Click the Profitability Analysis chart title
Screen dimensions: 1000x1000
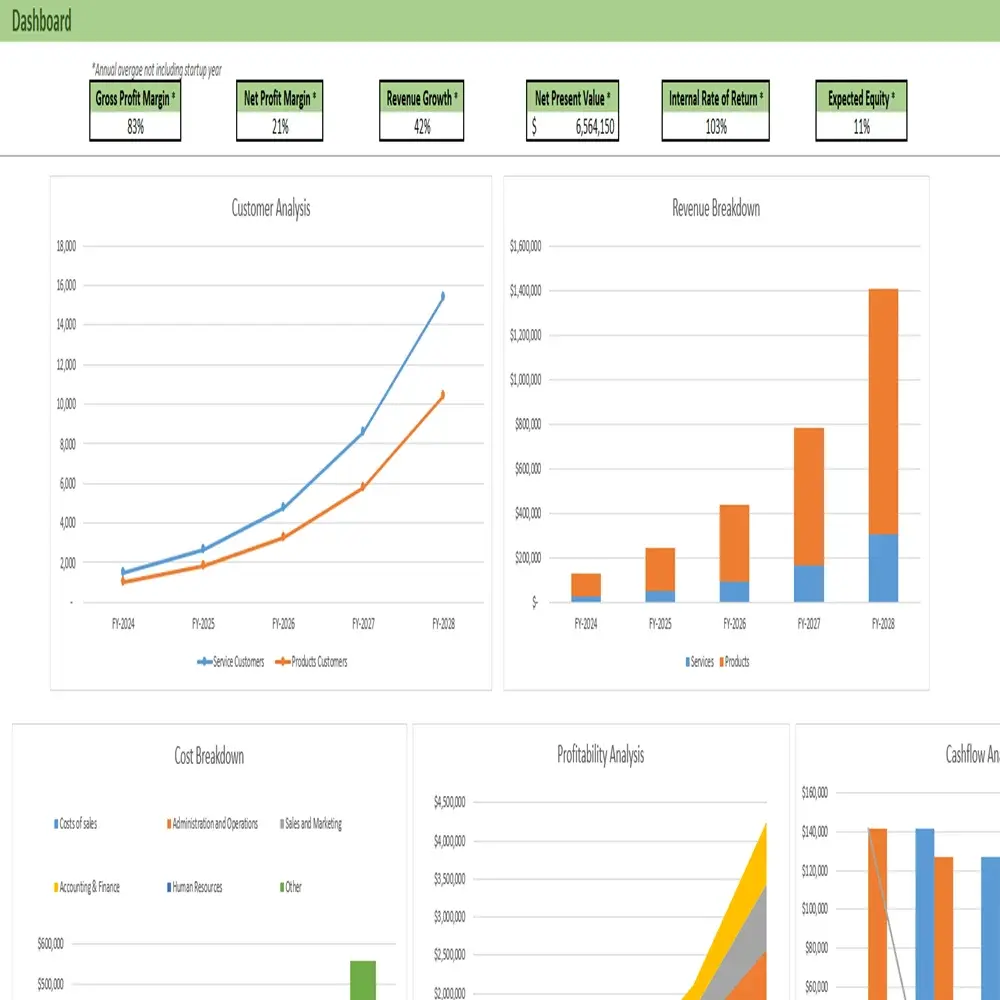coord(600,755)
